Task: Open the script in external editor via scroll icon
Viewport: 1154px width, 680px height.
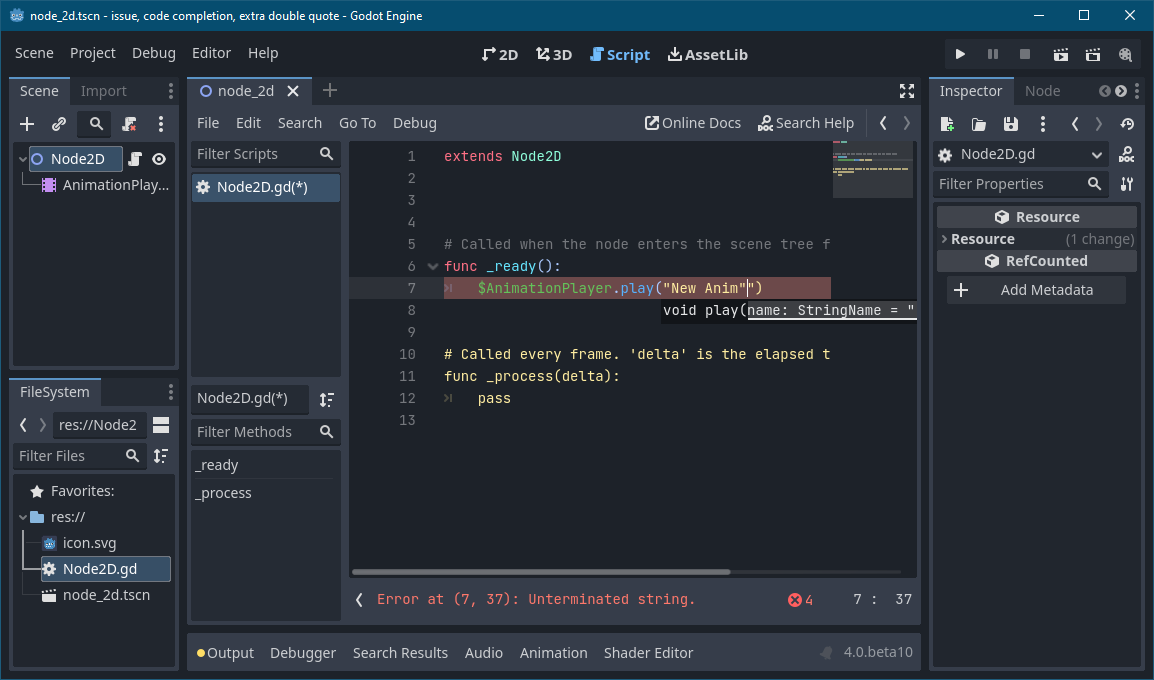Action: click(134, 158)
